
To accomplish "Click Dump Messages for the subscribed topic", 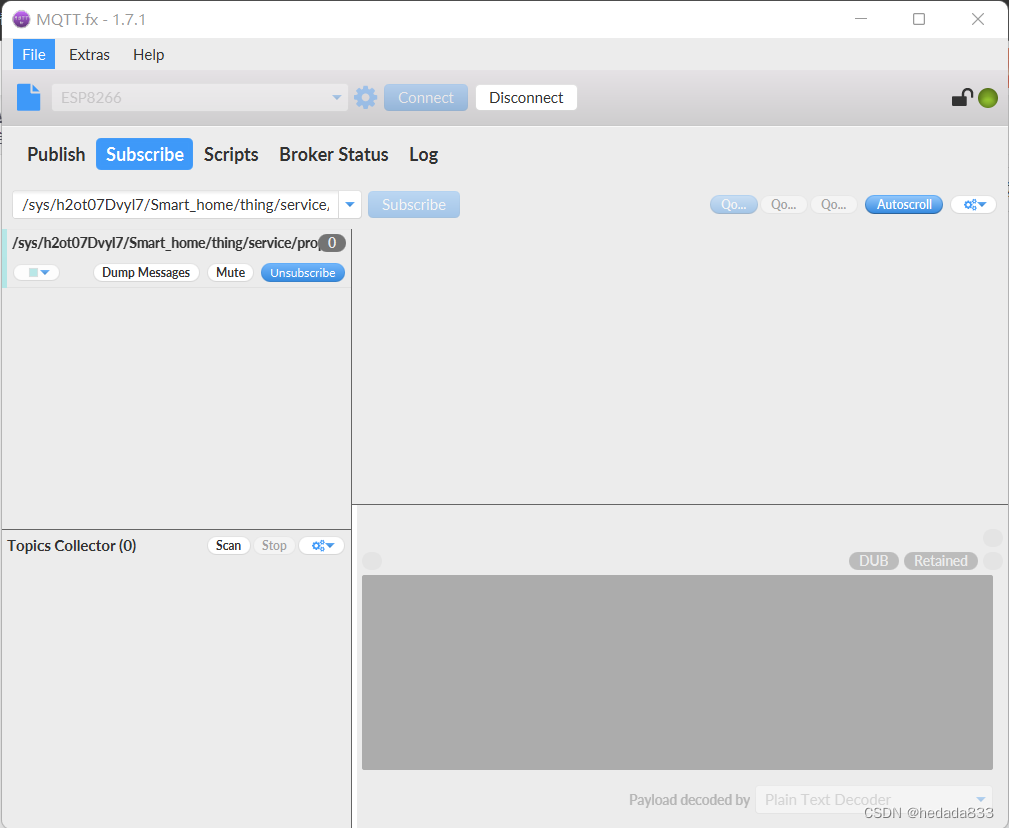I will coord(146,273).
